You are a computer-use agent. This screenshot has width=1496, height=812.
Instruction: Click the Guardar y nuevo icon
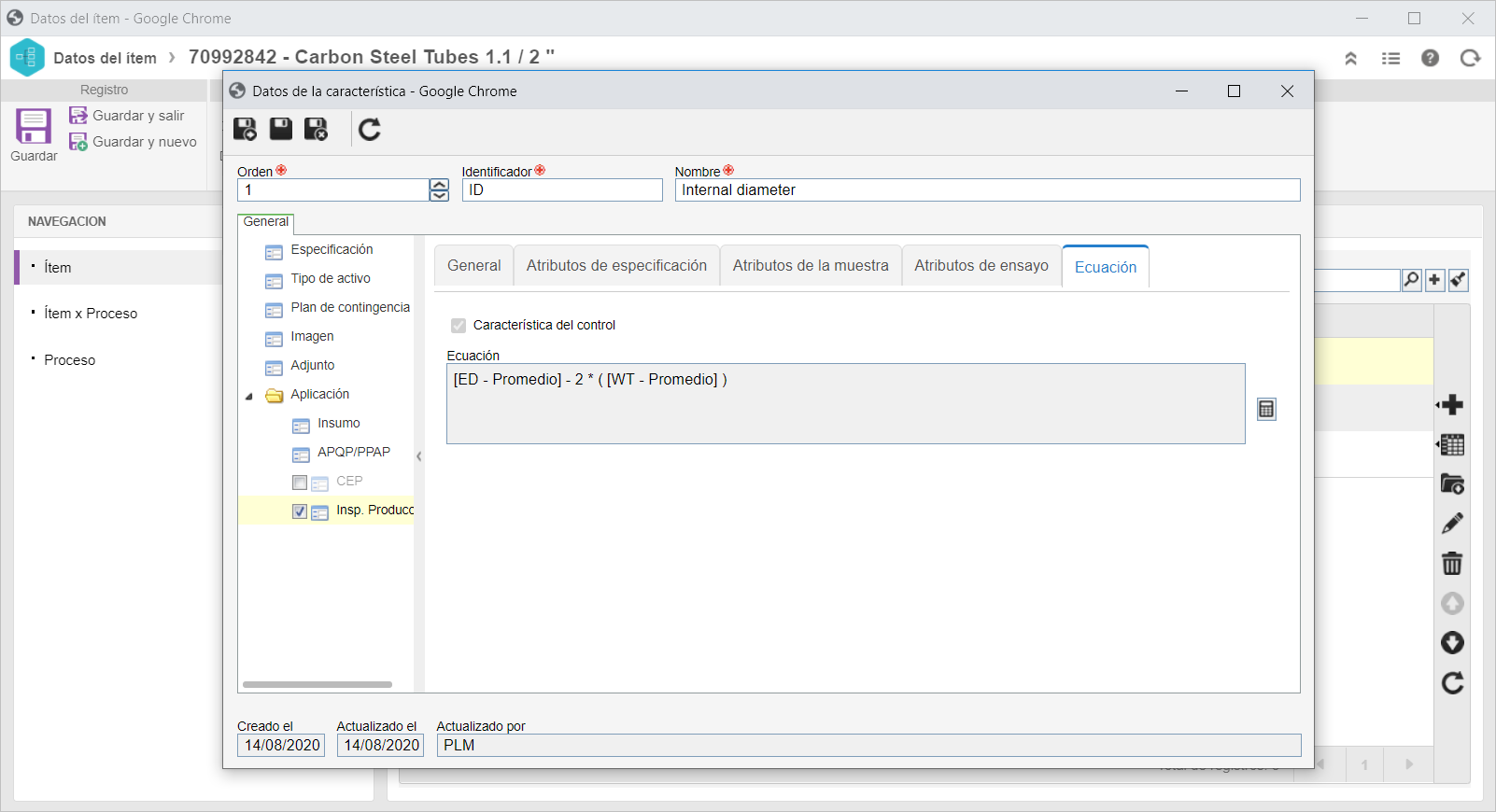tap(78, 142)
